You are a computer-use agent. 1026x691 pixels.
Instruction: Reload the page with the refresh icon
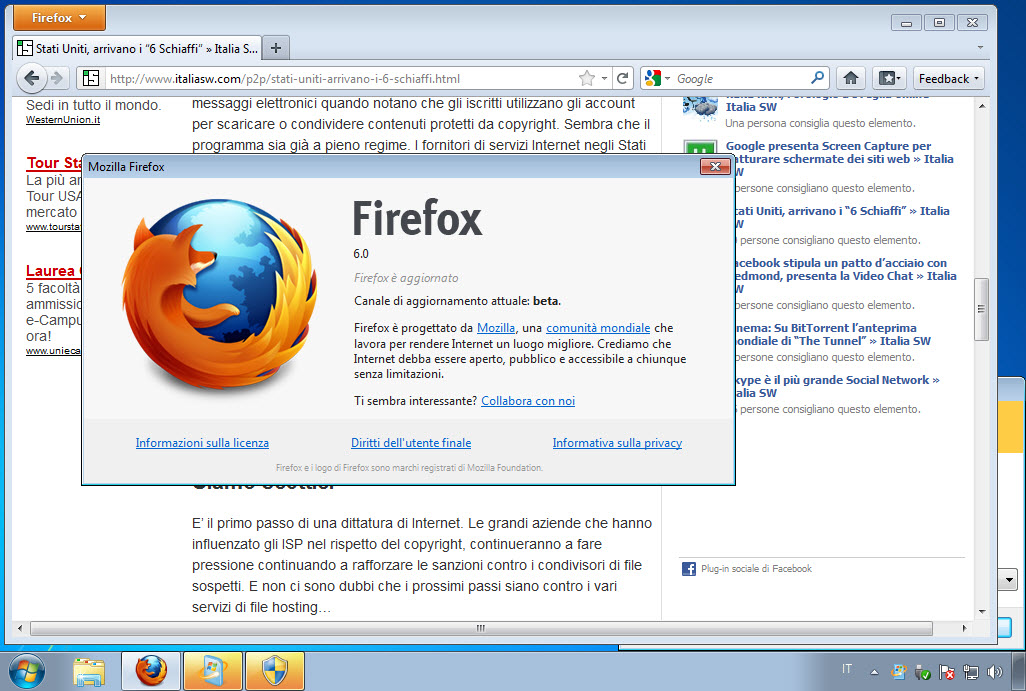[x=623, y=79]
